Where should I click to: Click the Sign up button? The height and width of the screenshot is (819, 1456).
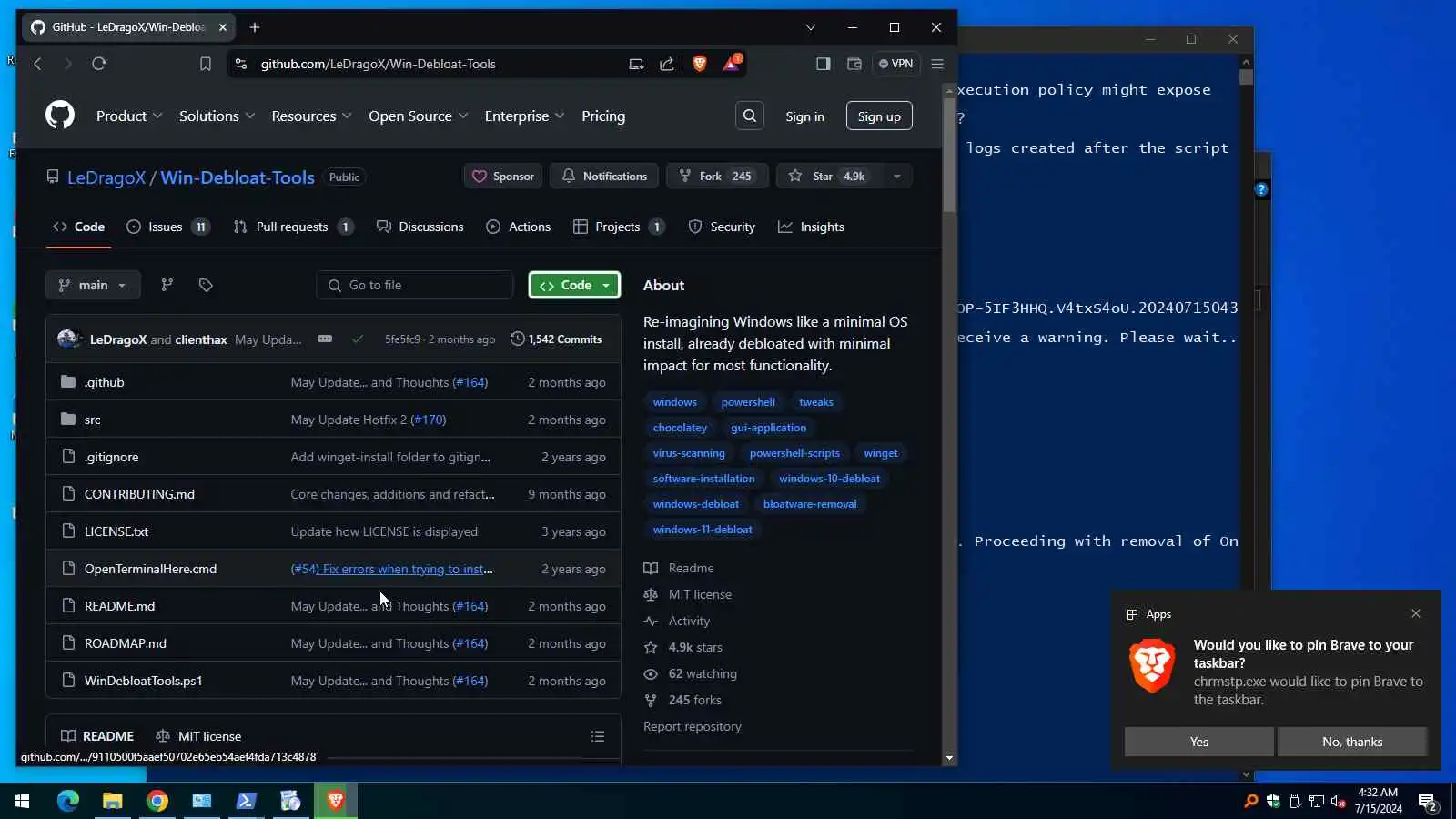click(879, 116)
